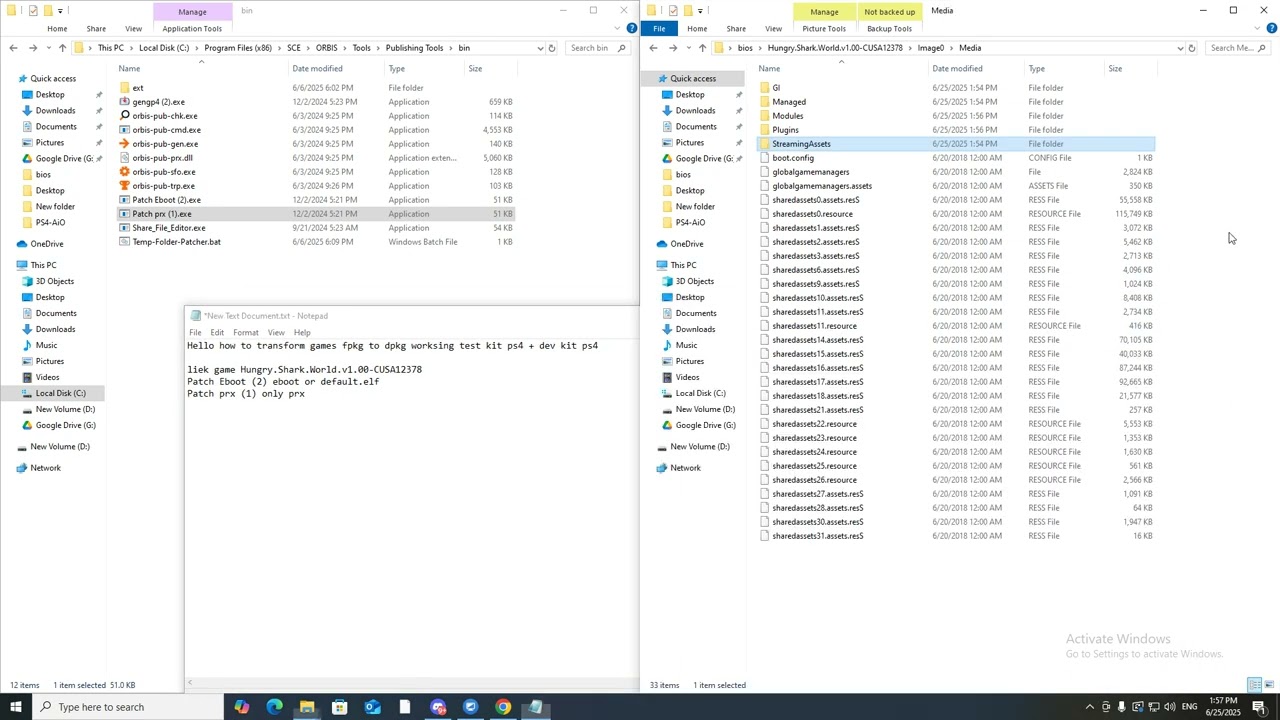The image size is (1280, 720).
Task: Open the Managed folder in Media
Action: (x=788, y=102)
